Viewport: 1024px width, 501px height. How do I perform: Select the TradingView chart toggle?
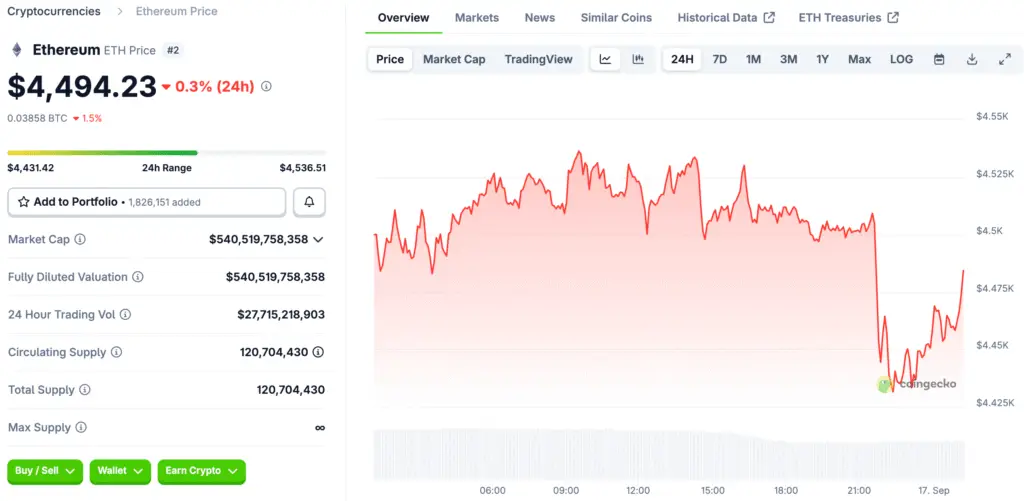[x=538, y=59]
